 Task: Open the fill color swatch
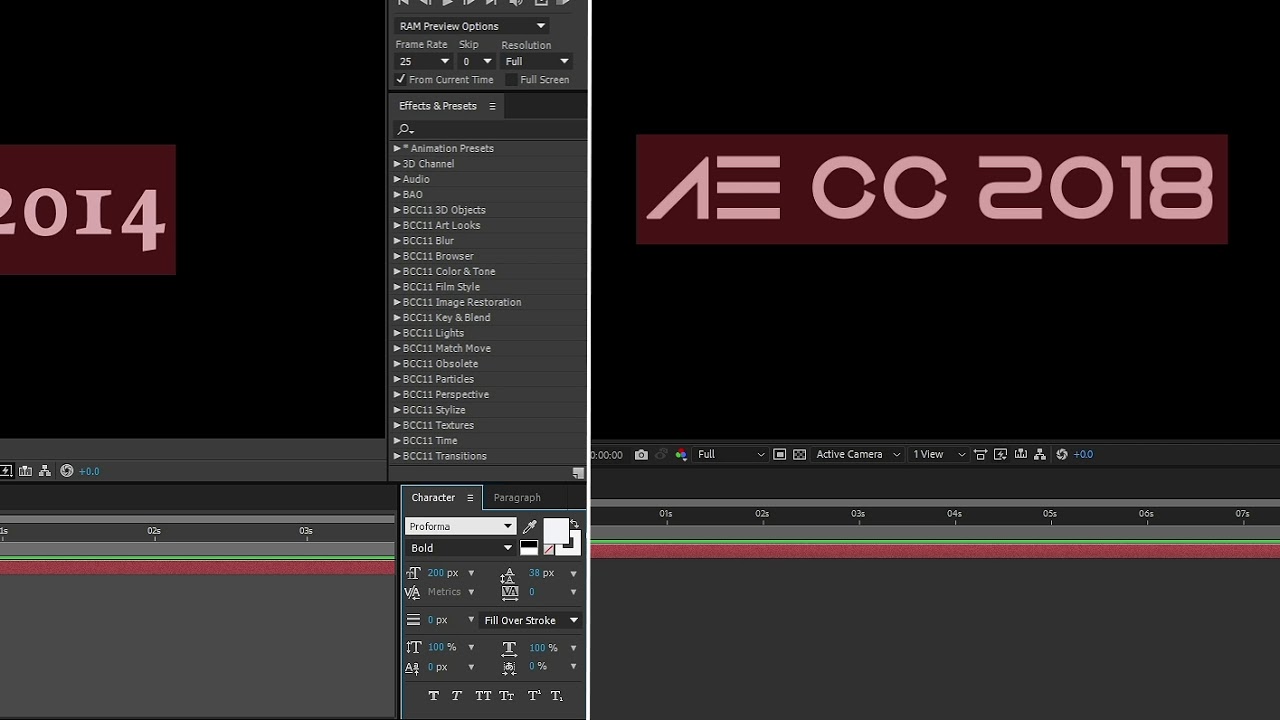555,531
